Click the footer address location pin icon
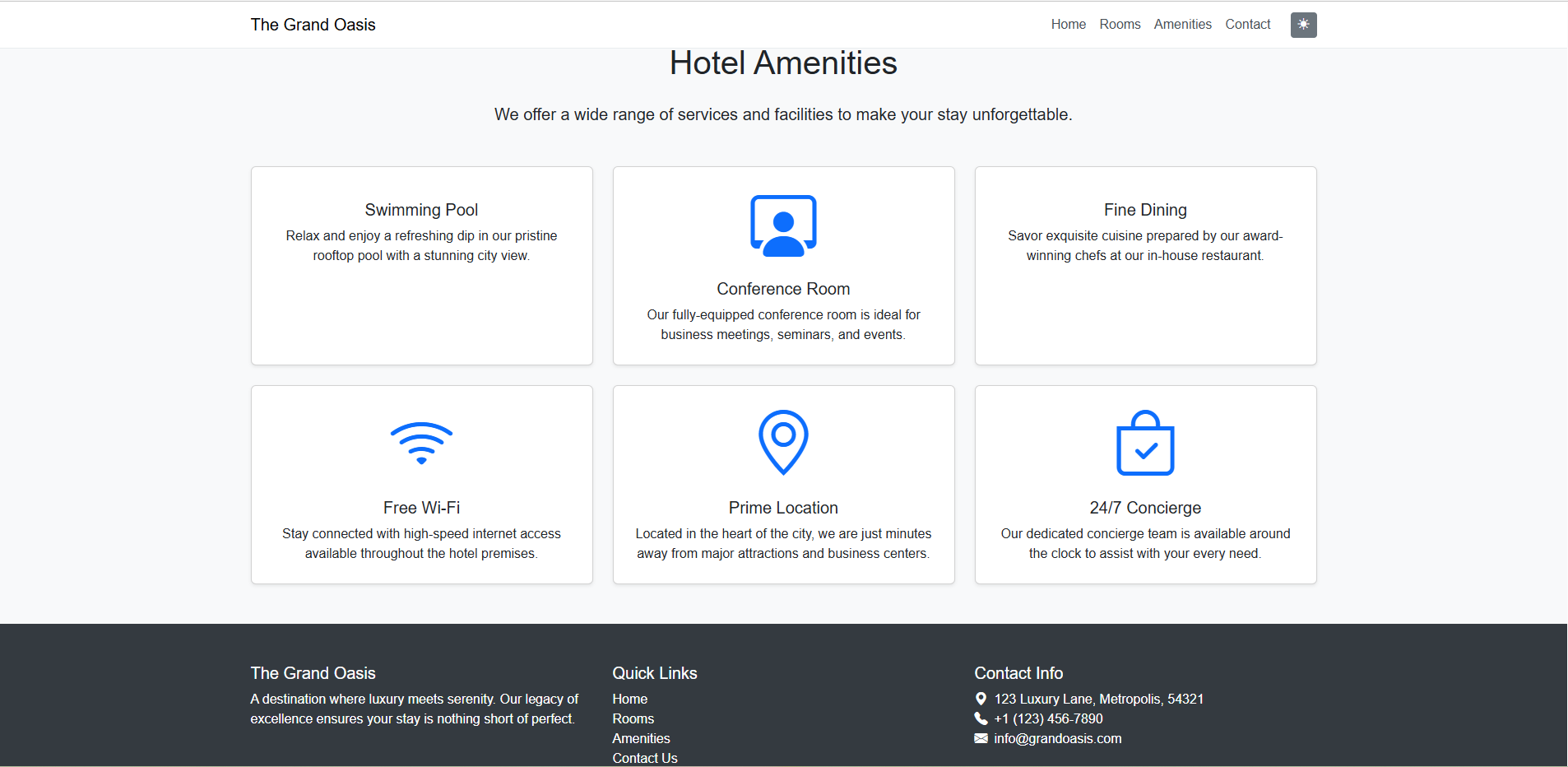Image resolution: width=1568 pixels, height=767 pixels. [981, 699]
